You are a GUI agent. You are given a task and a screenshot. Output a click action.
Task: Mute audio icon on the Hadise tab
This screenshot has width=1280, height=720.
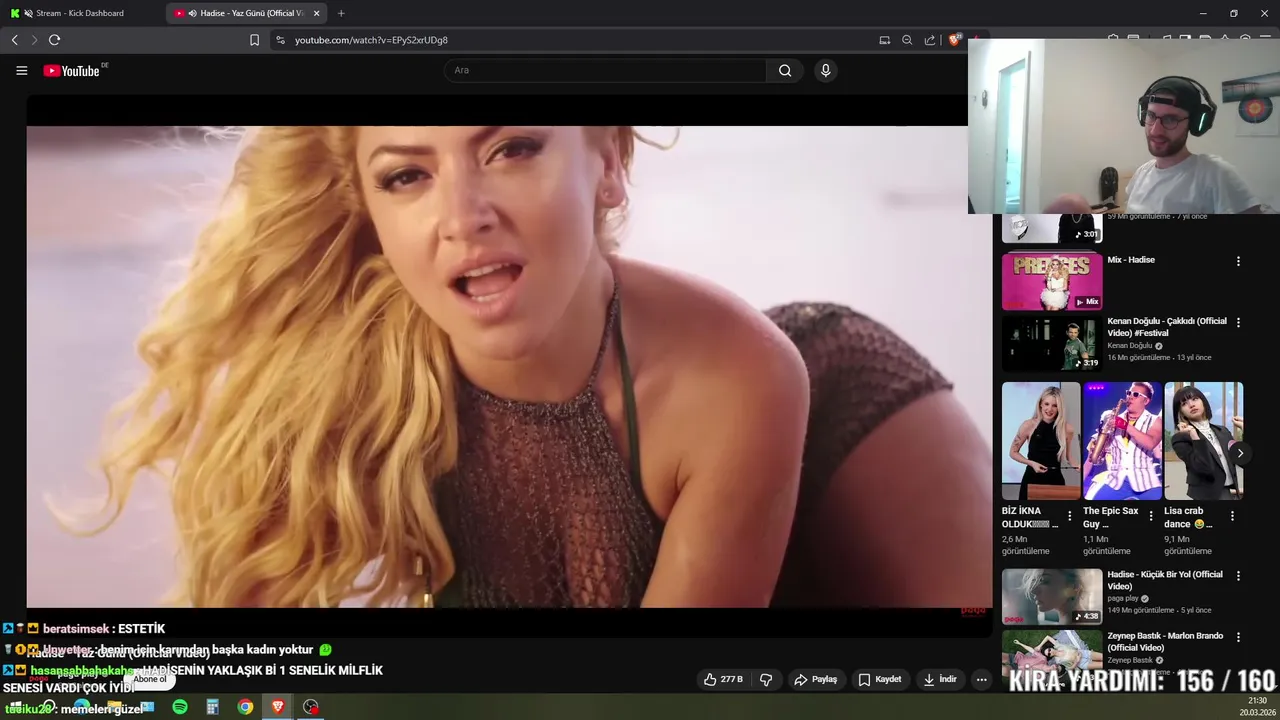tap(192, 13)
